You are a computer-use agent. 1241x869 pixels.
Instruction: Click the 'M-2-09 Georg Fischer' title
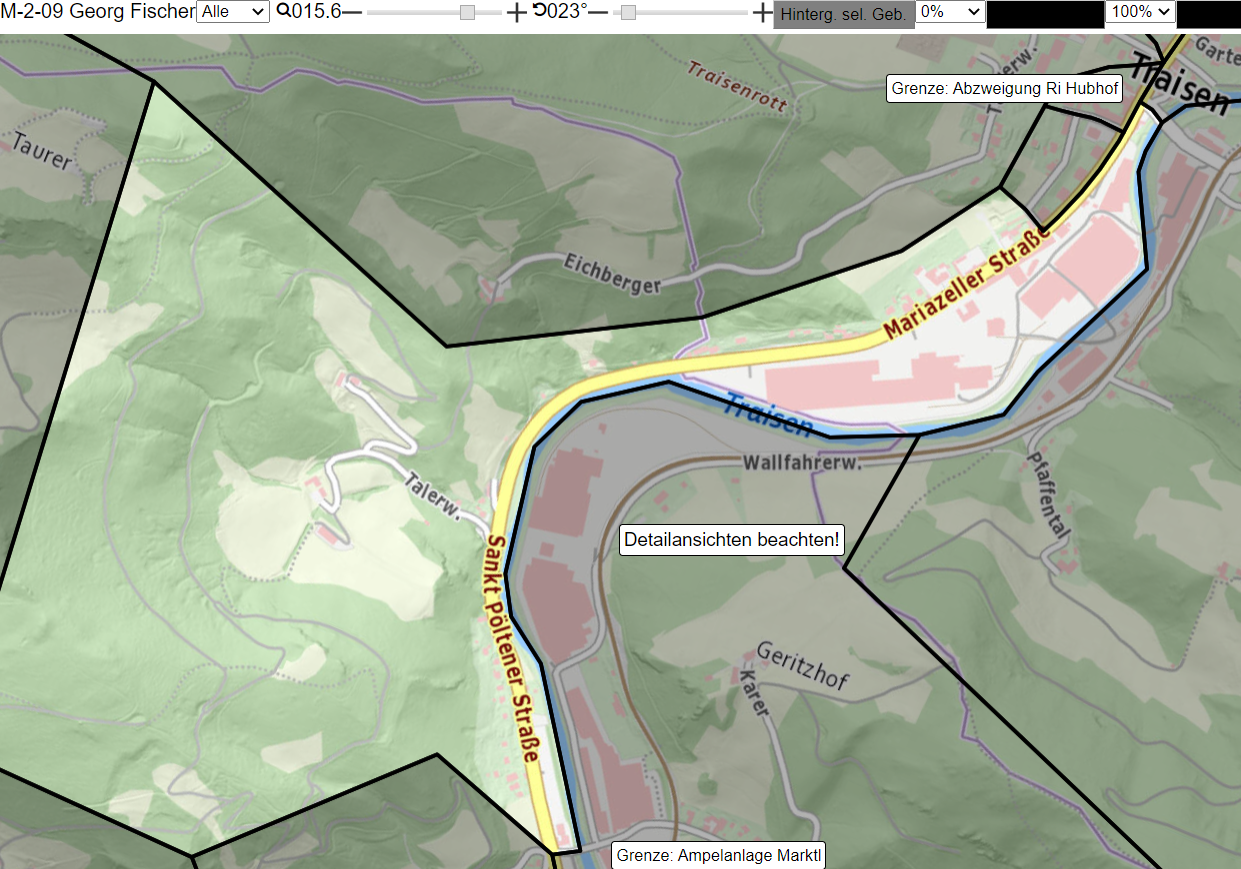point(98,12)
